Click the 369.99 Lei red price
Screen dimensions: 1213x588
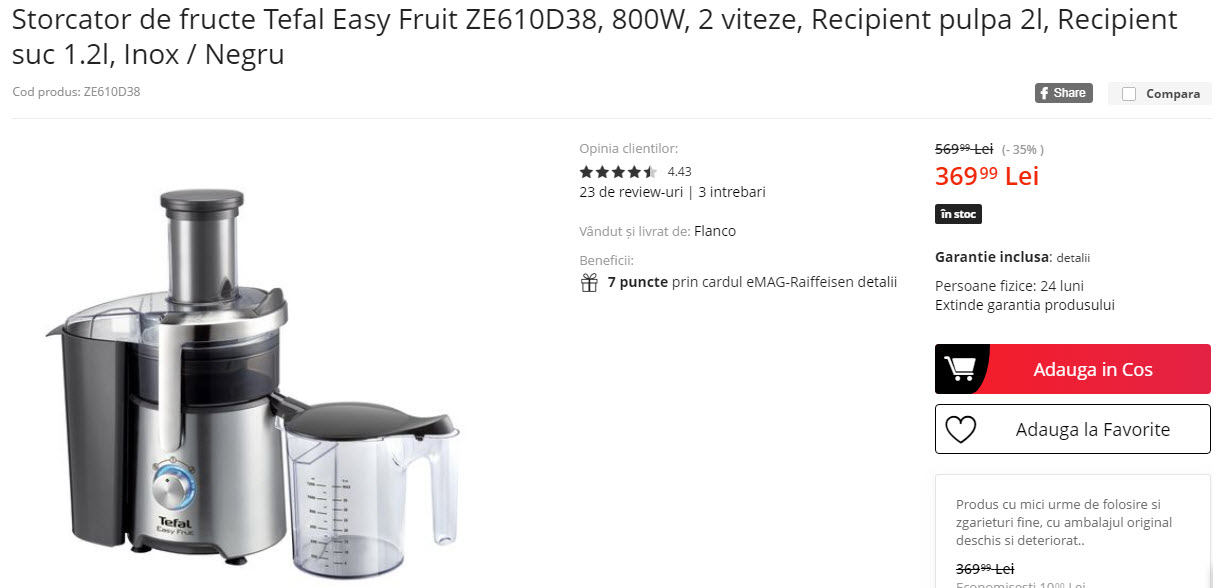tap(986, 176)
